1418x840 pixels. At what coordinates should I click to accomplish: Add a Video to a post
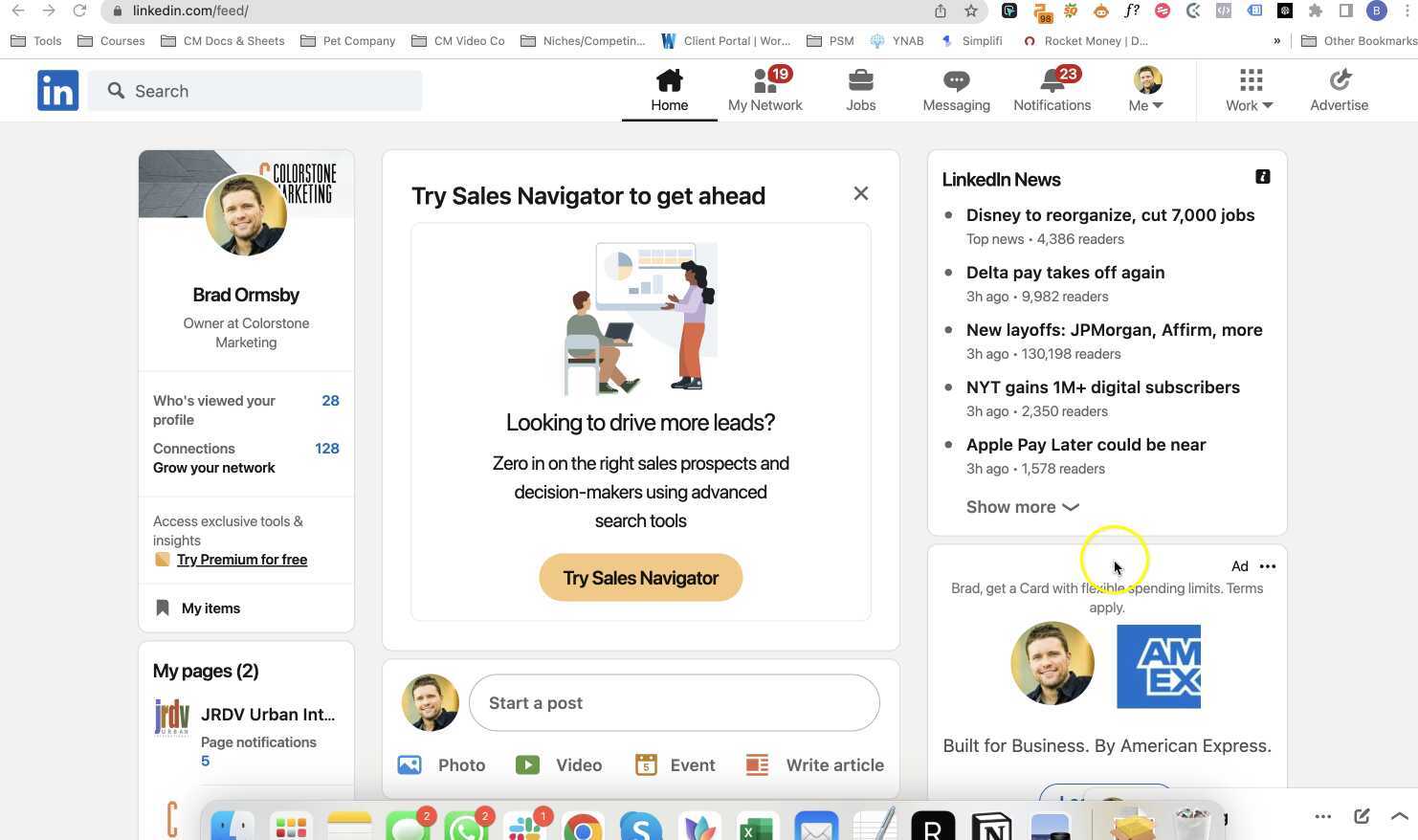[x=560, y=765]
